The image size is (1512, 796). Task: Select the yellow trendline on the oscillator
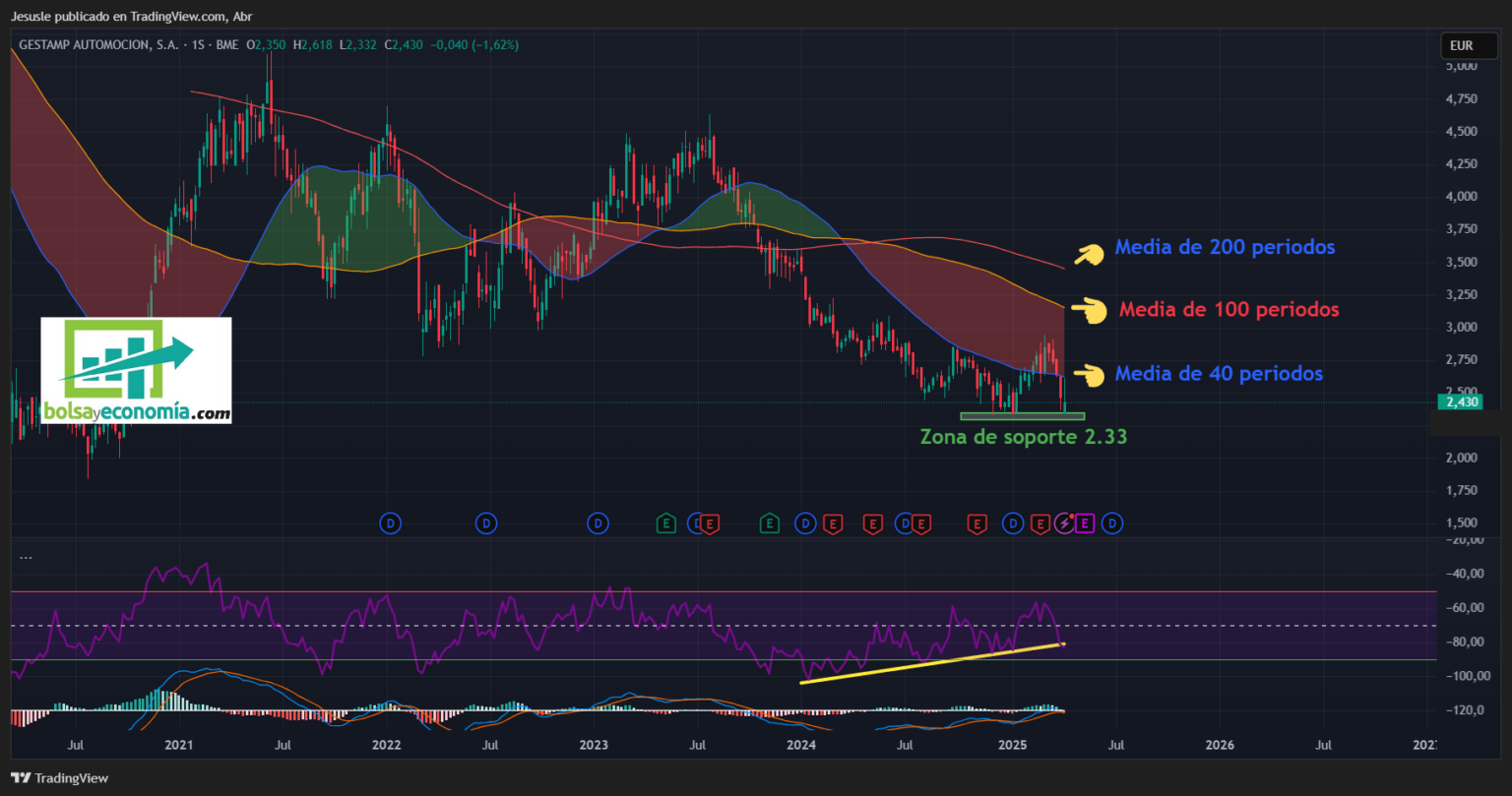tap(930, 663)
